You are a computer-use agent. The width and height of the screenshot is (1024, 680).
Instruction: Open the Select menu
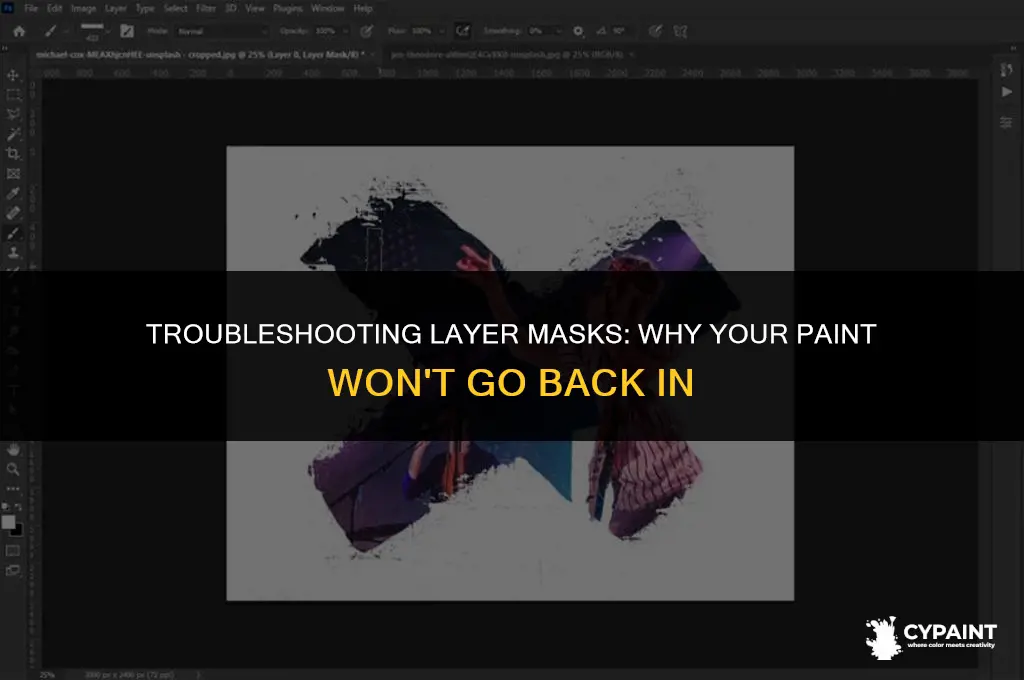(x=175, y=8)
